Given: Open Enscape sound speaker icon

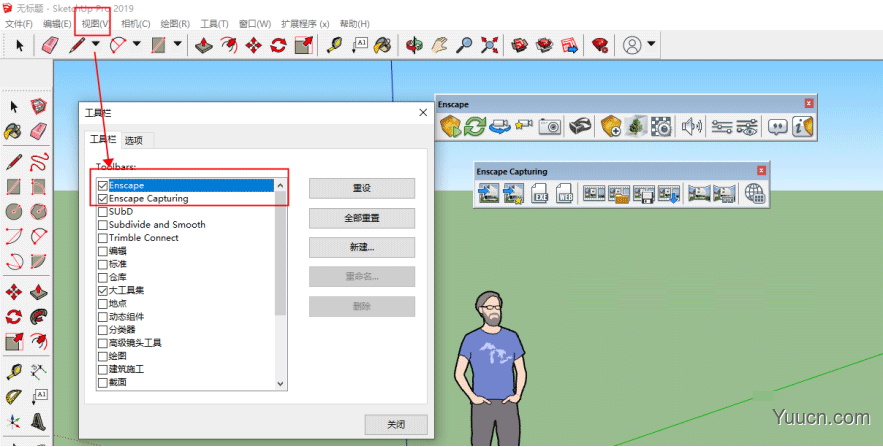Looking at the screenshot, I should point(692,126).
